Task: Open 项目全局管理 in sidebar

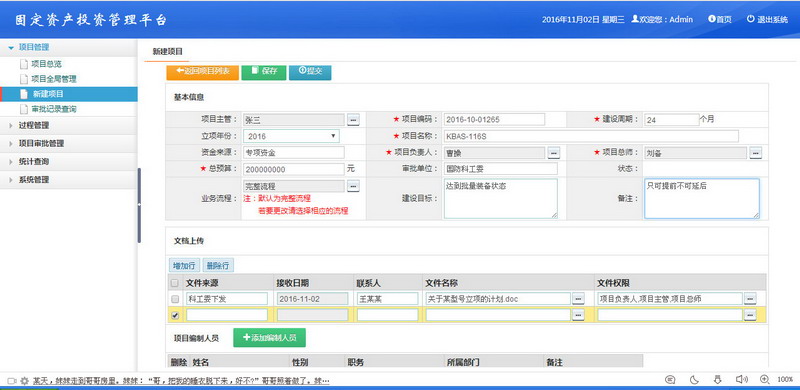Action: (x=54, y=79)
